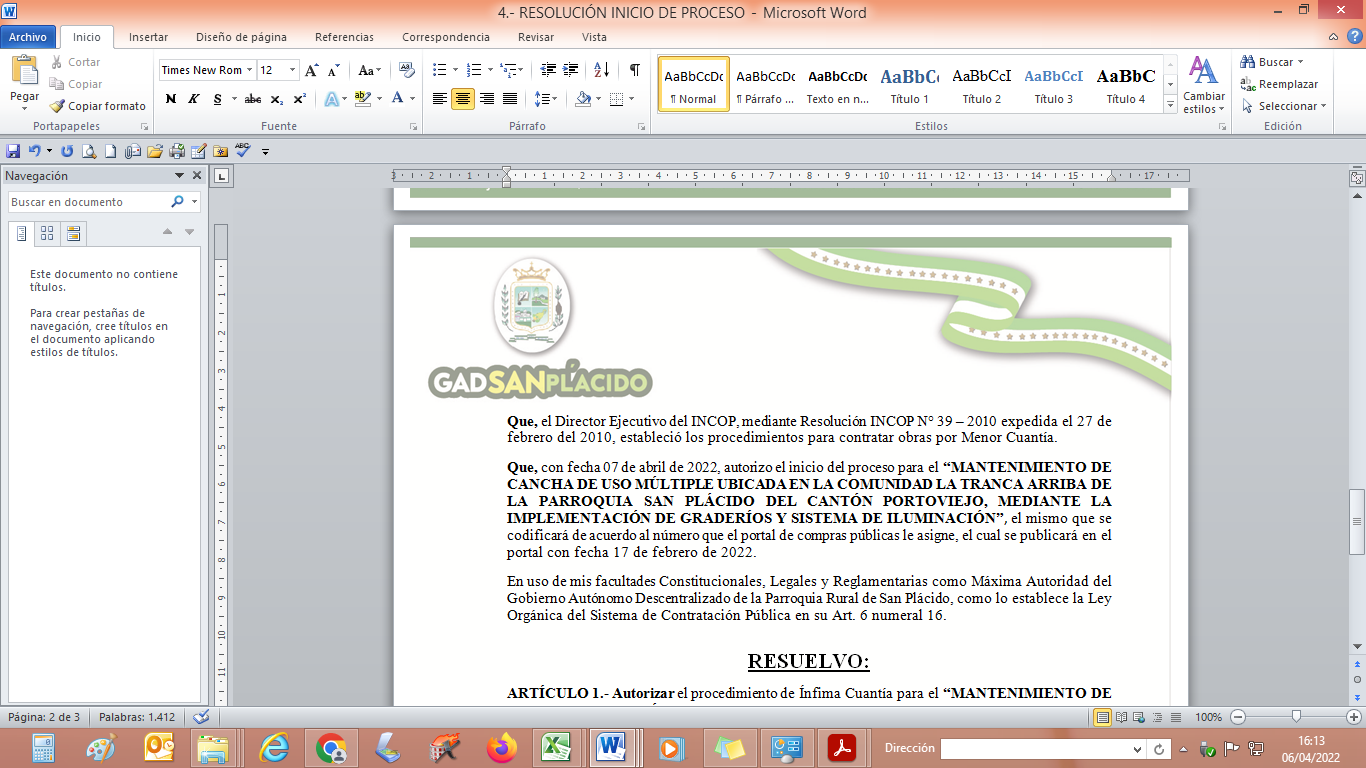This screenshot has width=1366, height=768.
Task: Click the sort A-Z icon
Action: (x=601, y=70)
